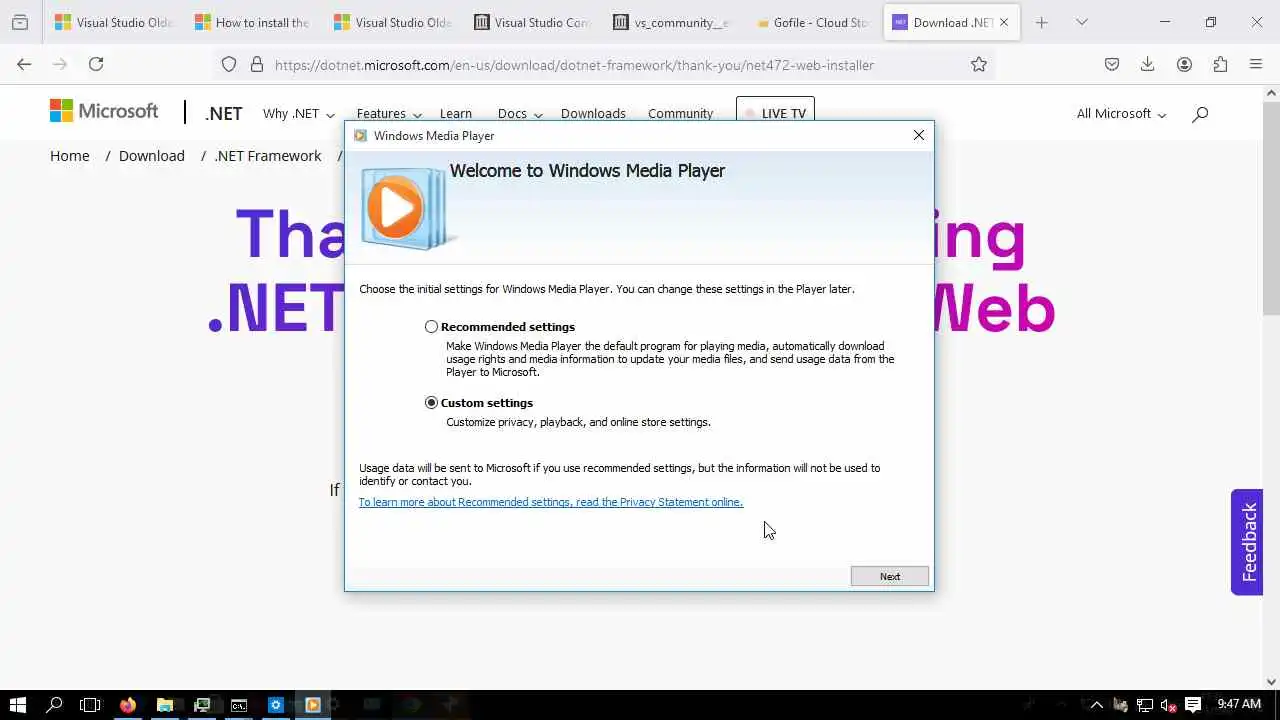The width and height of the screenshot is (1280, 720).
Task: Open the Firefox extensions puzzle icon
Action: click(1220, 64)
